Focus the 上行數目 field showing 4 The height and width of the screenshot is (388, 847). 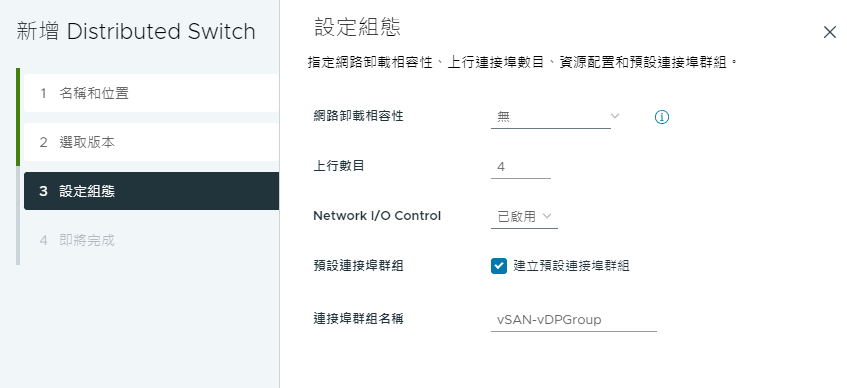point(521,167)
